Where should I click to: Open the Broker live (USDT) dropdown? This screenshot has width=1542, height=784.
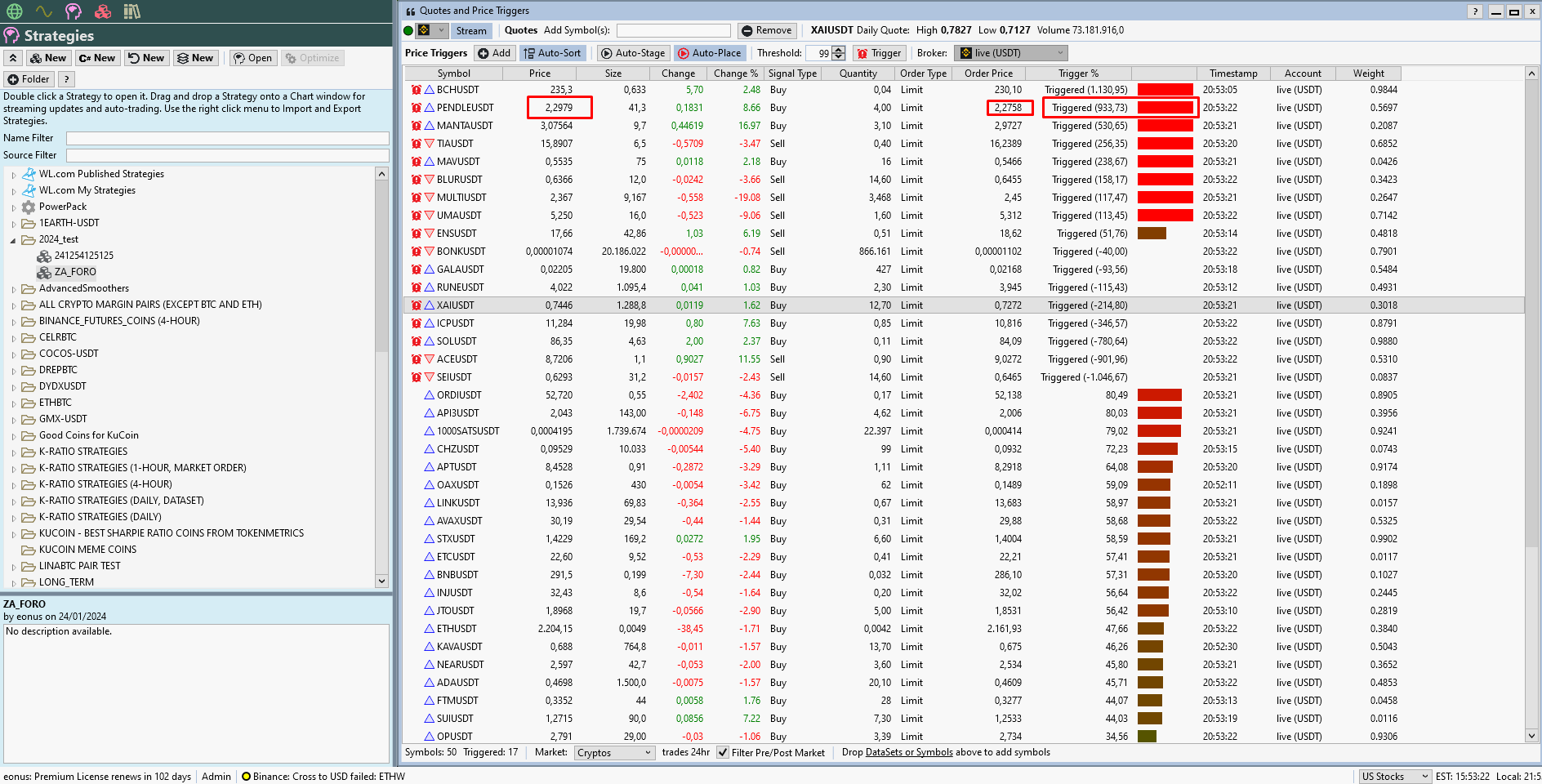(x=1012, y=53)
